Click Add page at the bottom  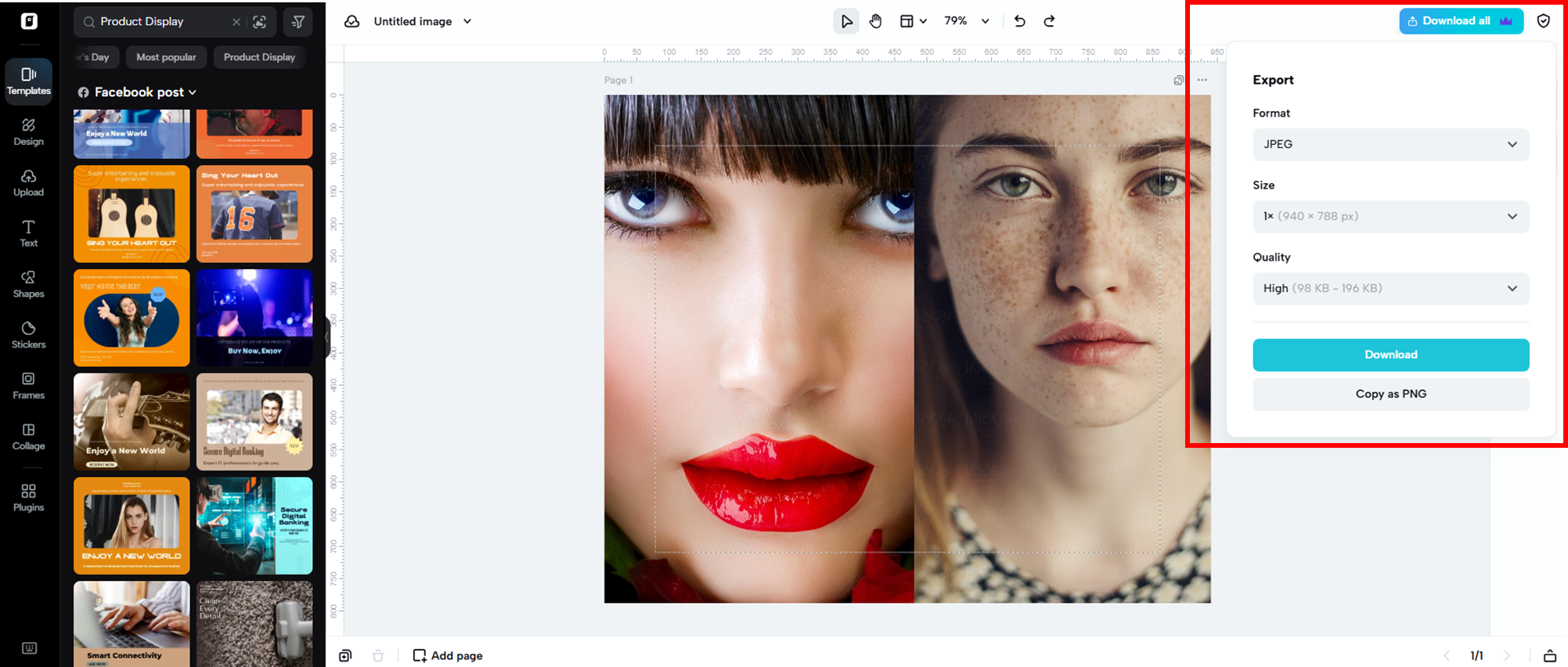448,655
